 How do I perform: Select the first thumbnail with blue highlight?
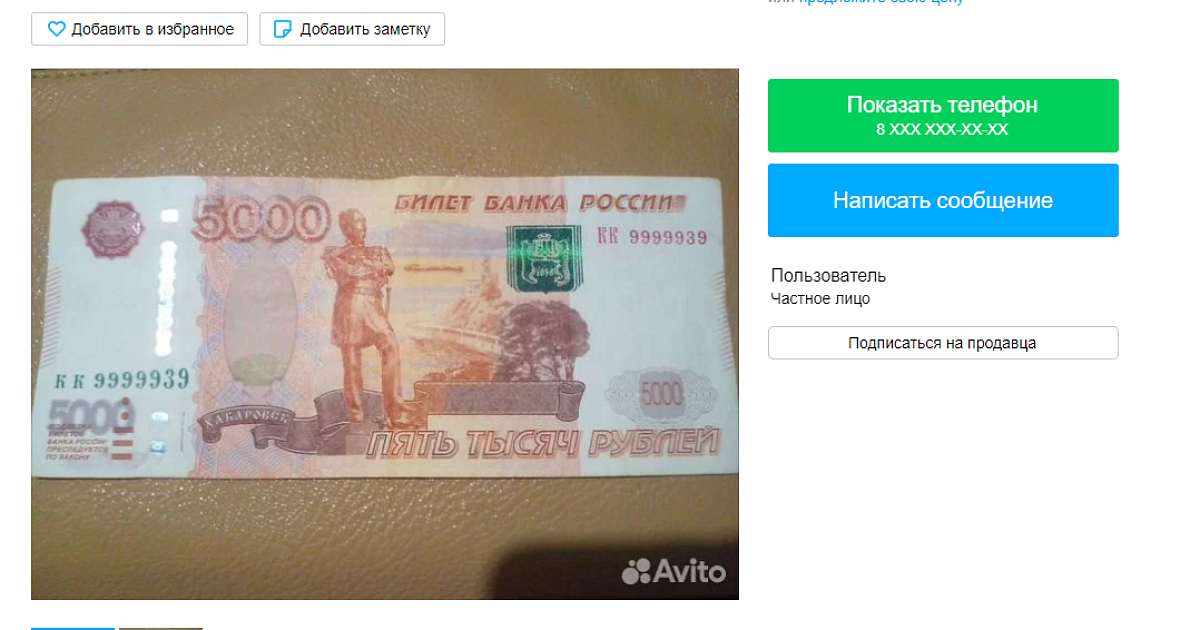(x=73, y=629)
